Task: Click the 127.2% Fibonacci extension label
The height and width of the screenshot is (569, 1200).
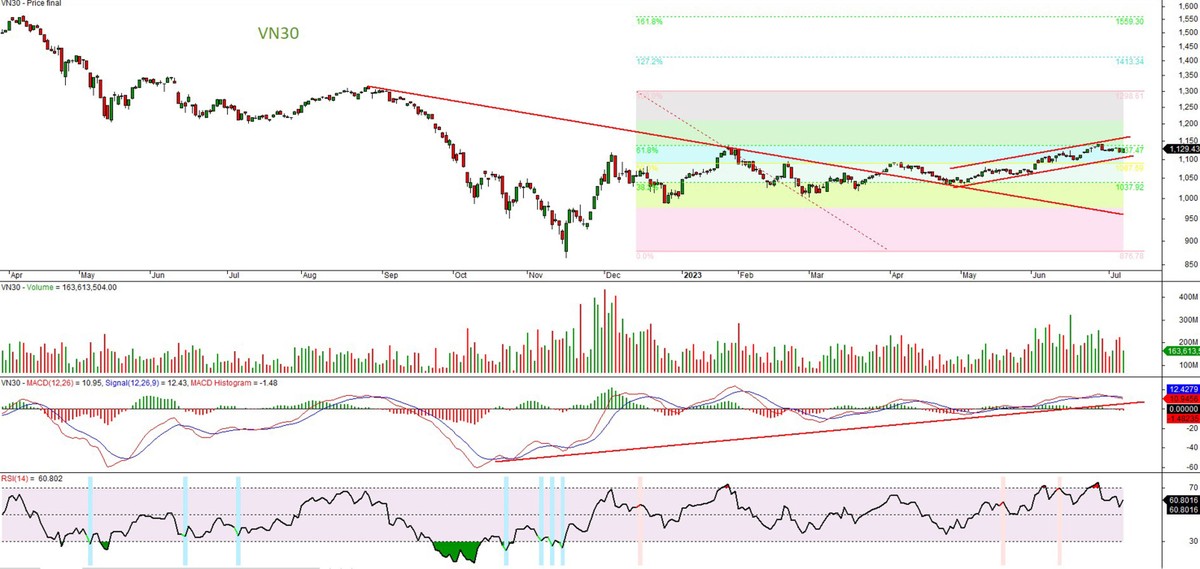Action: coord(649,60)
